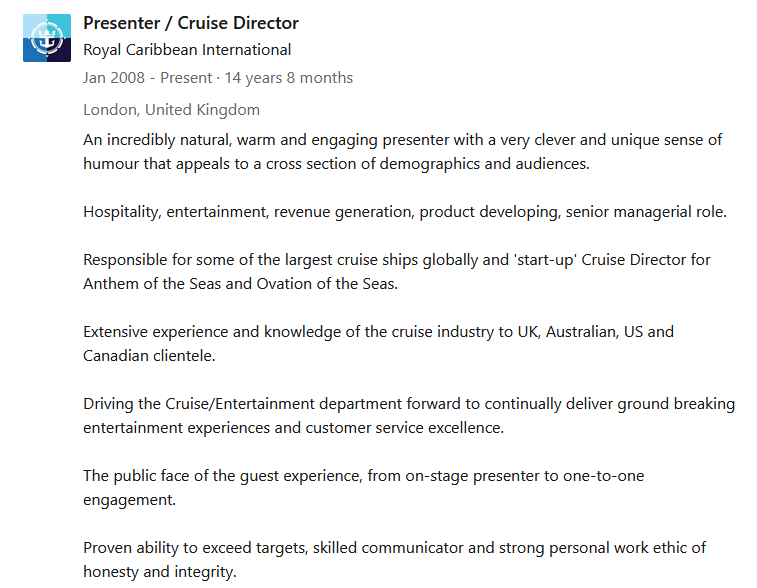
Task: Click the Royal Caribbean company logo
Action: point(47,38)
